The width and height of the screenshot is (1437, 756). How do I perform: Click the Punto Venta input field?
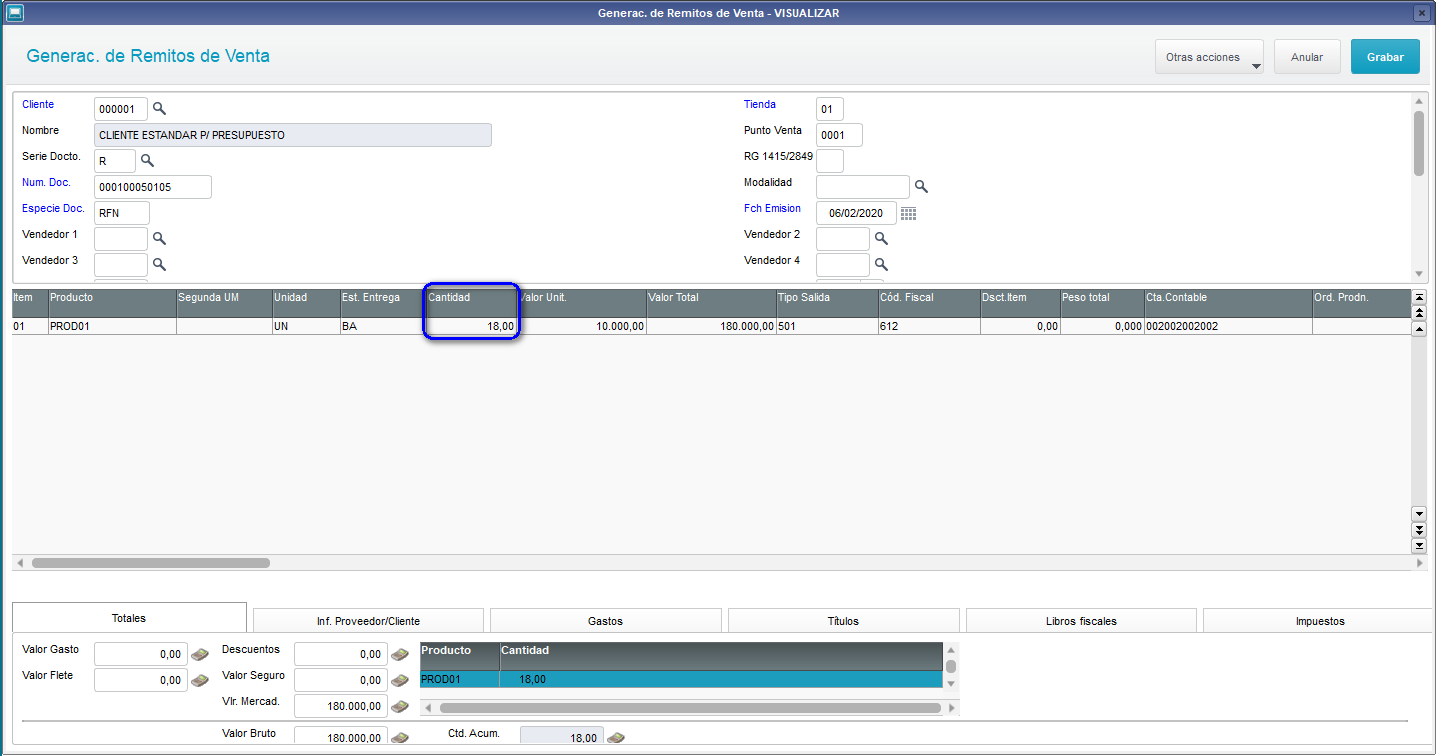(839, 134)
